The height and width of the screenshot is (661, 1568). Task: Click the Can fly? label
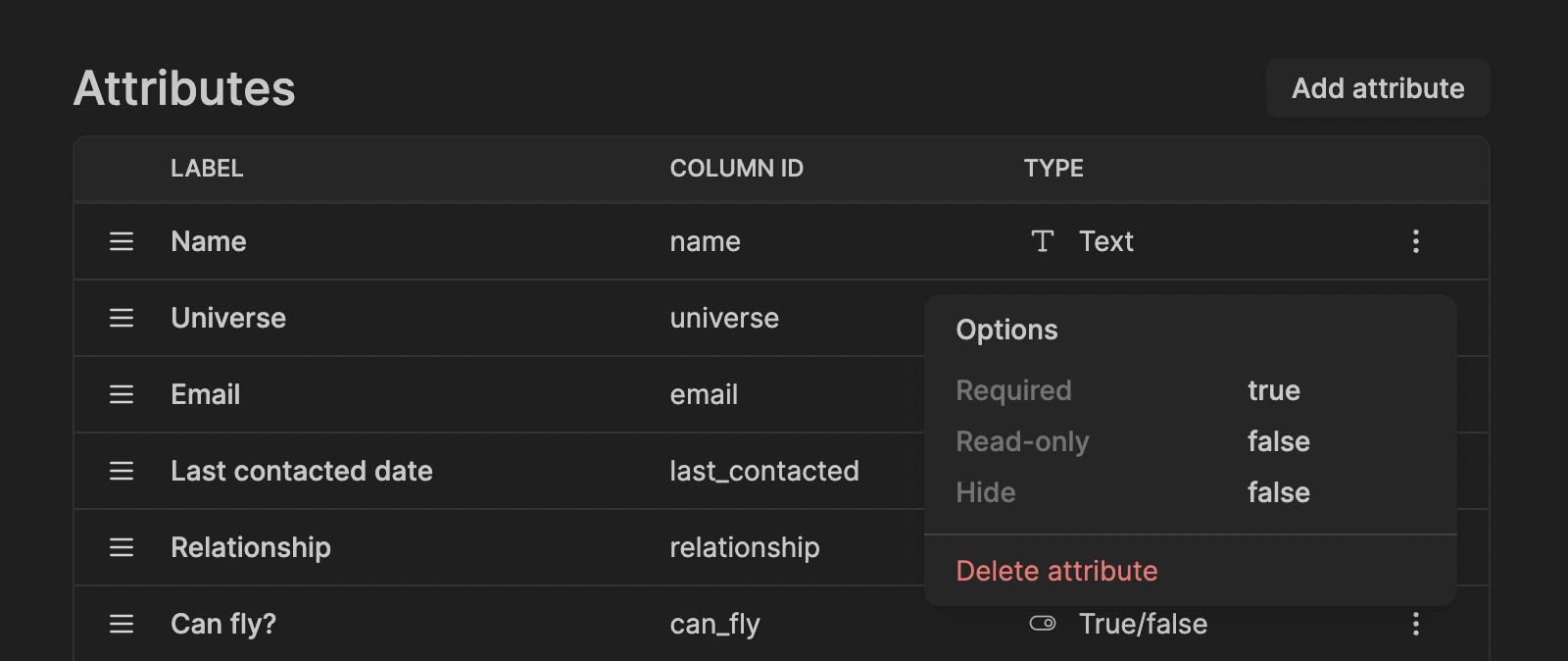223,624
